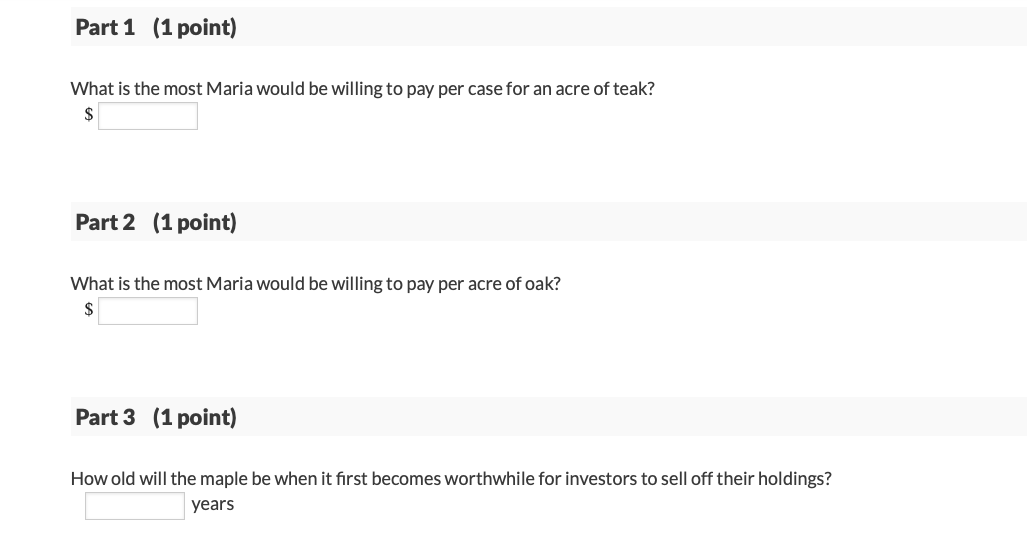Screen dimensions: 1027x552
Task: Click the Part 3 heading
Action: (x=105, y=417)
